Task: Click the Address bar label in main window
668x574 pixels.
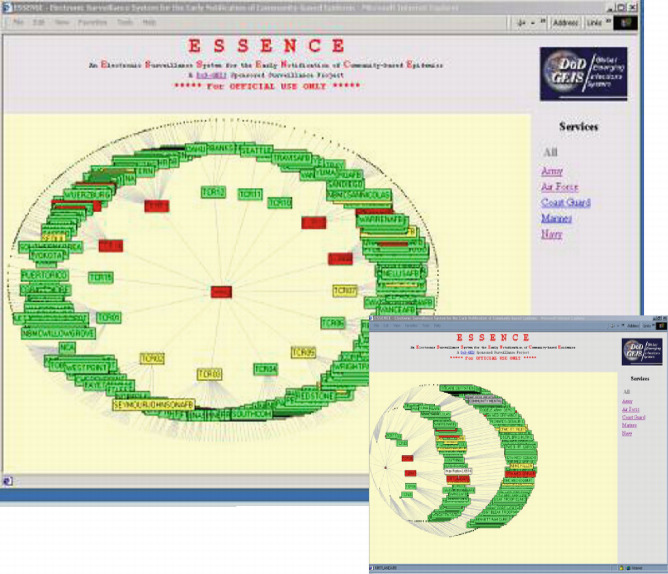Action: coord(565,21)
